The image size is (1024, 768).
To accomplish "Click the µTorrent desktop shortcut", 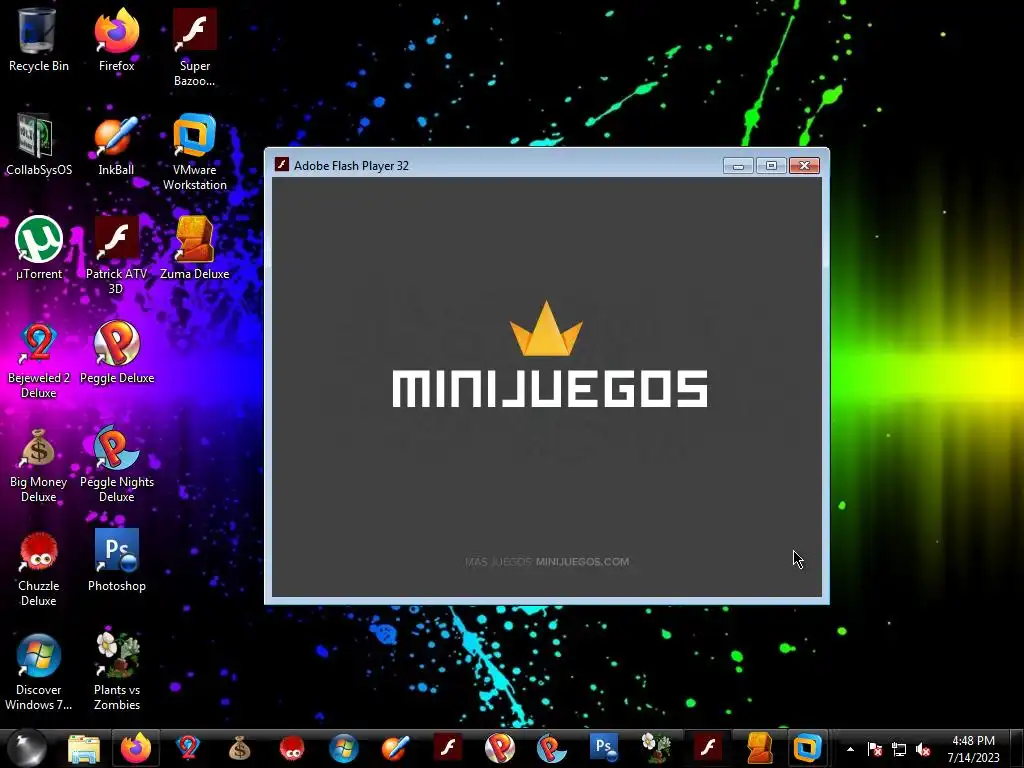I will click(39, 248).
